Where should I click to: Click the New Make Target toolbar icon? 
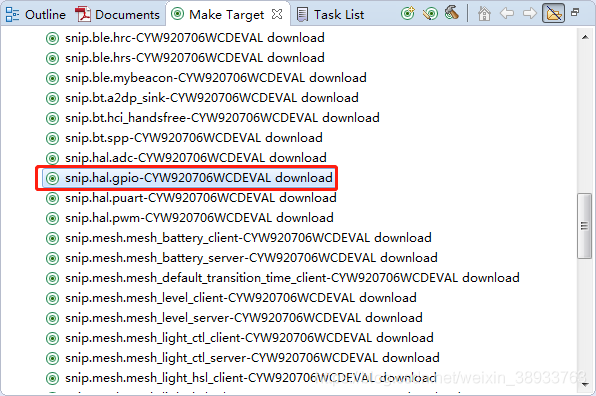coord(408,14)
